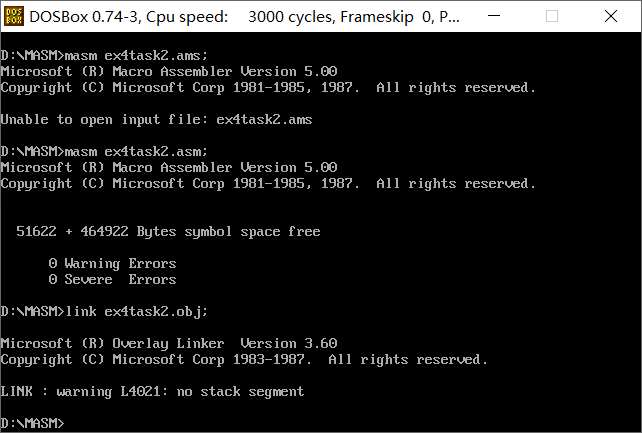Click the 'Unable to open input file' message
This screenshot has height=433, width=642.
(x=156, y=120)
